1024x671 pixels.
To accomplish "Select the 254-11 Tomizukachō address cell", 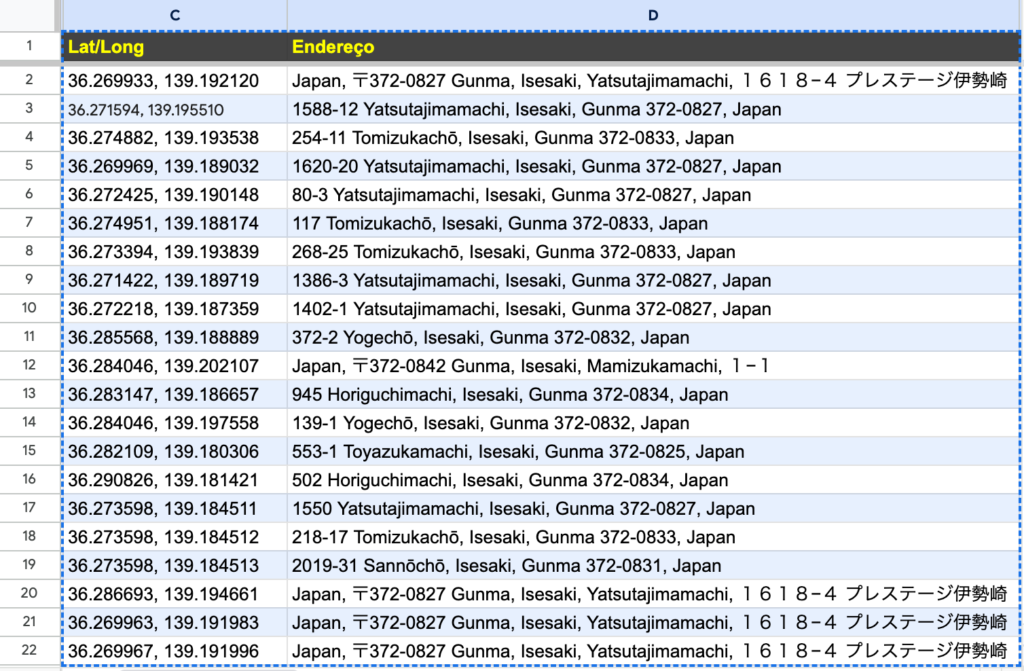I will [x=513, y=138].
